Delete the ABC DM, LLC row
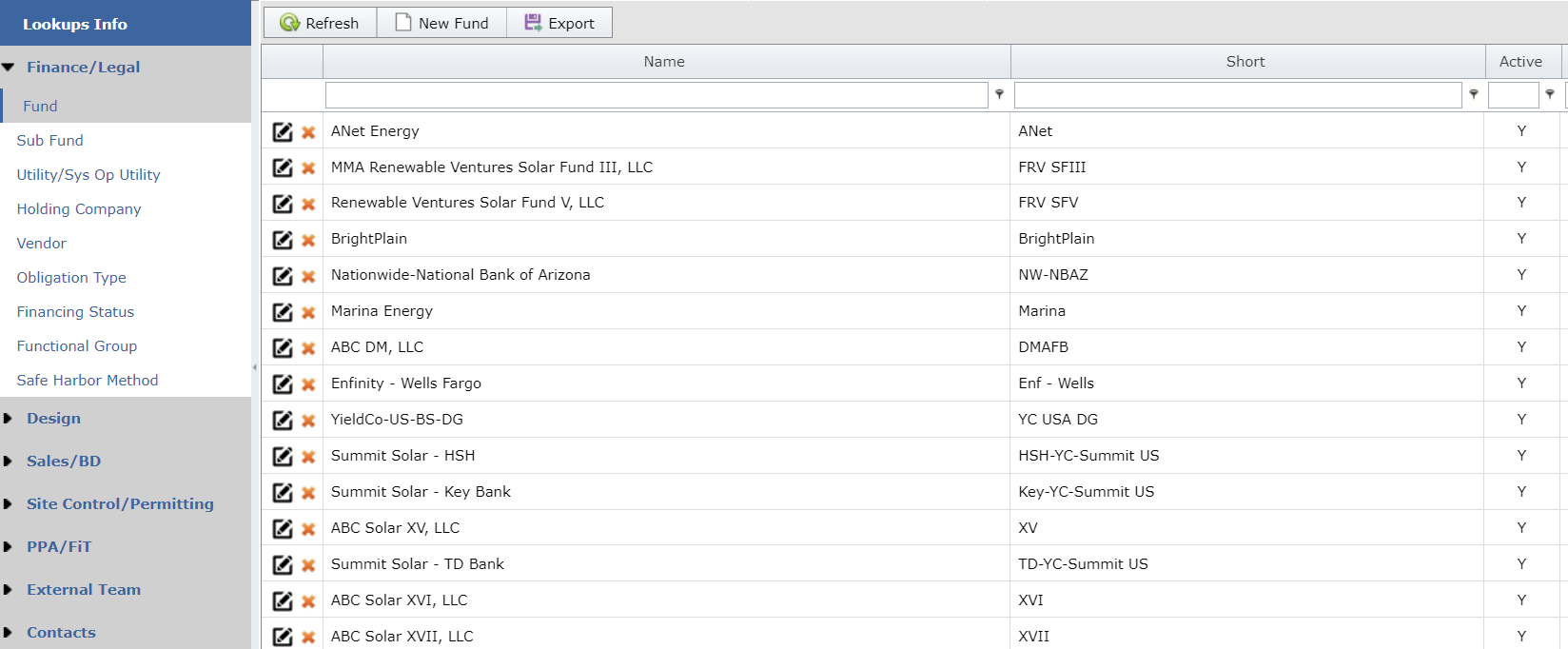The height and width of the screenshot is (649, 1568). click(x=308, y=349)
